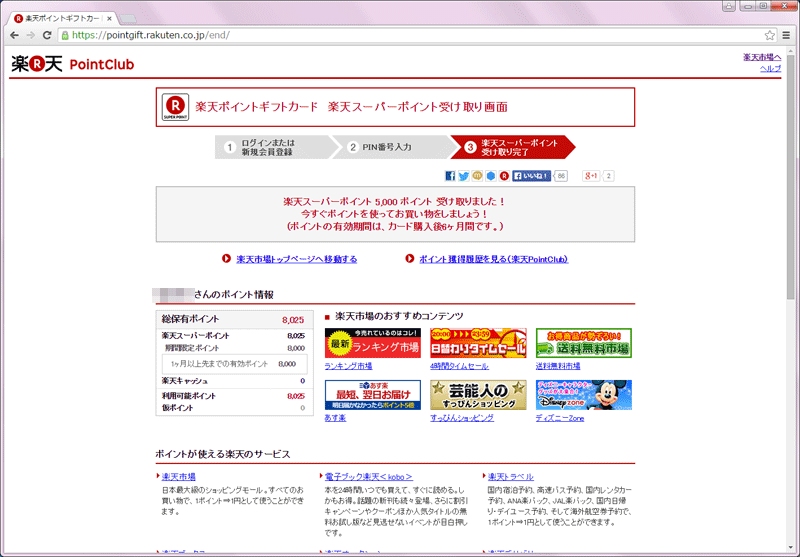
Task: Click the Facebook like count 86
Action: coord(561,176)
